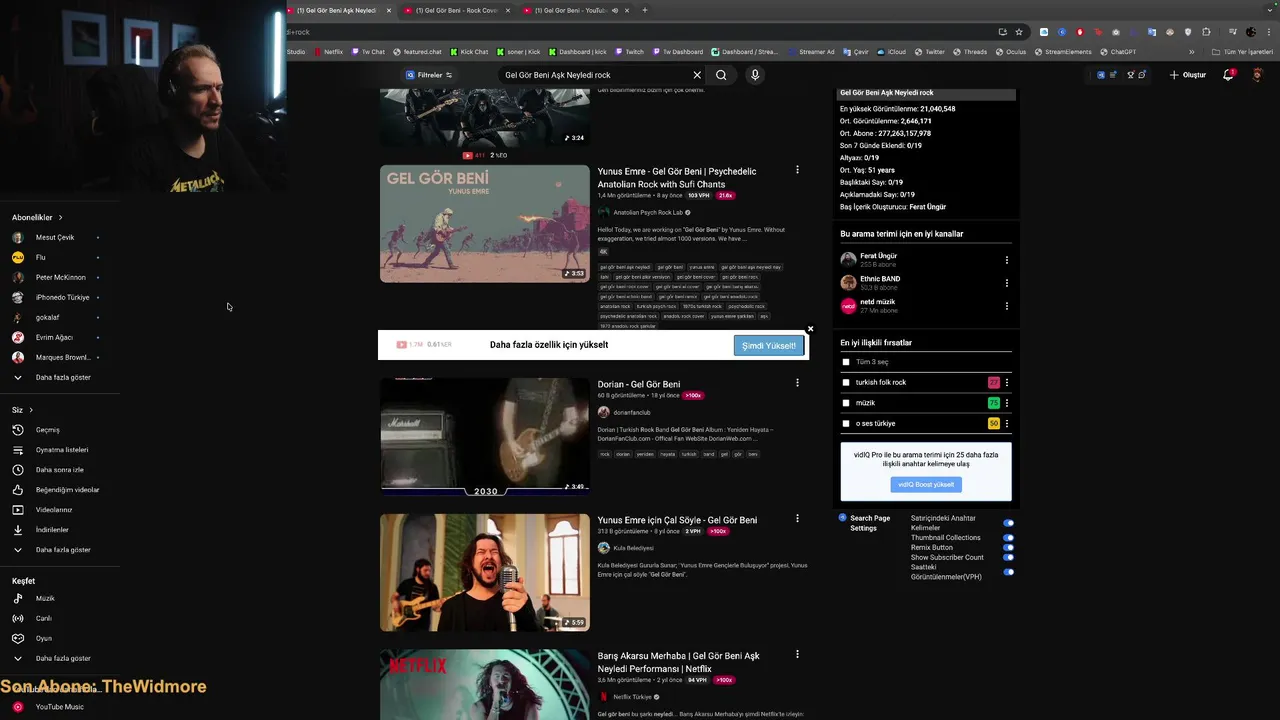The image size is (1280, 720).
Task: Toggle Saatteki Görüntülenmeler(VPH) switch
Action: tap(1008, 572)
